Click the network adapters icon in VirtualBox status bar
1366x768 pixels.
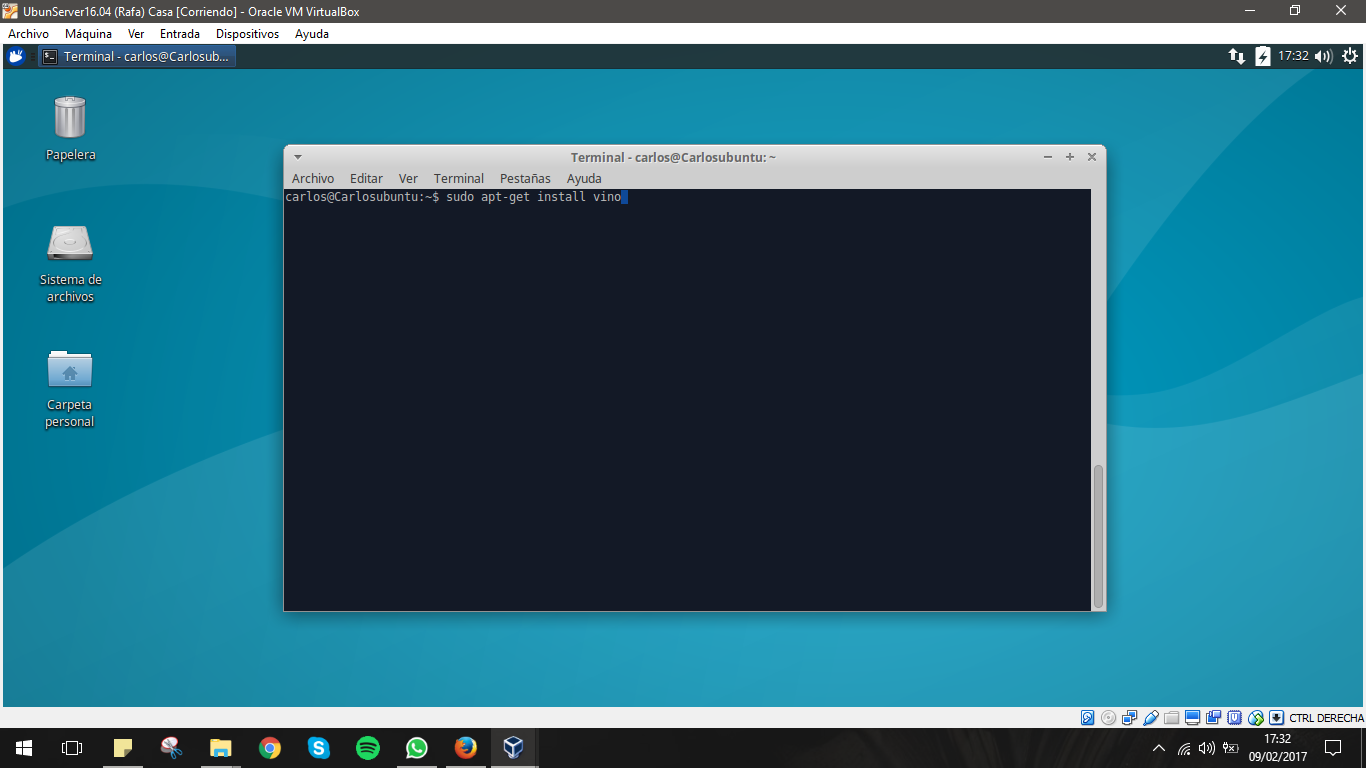point(1129,717)
